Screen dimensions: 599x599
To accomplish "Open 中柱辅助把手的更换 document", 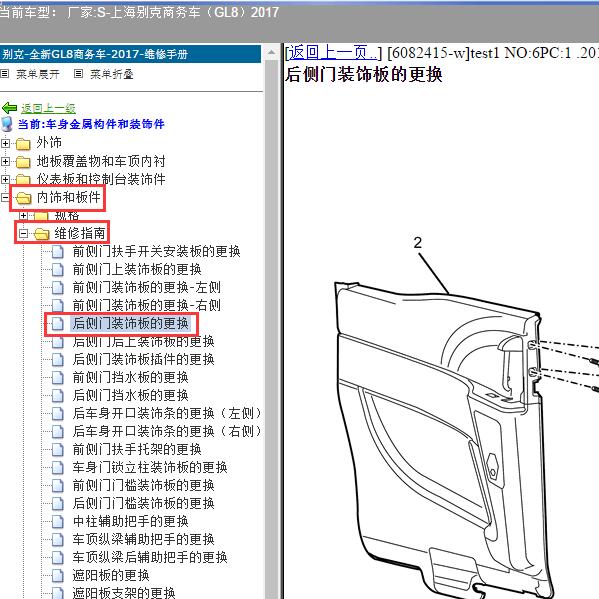I will click(130, 521).
